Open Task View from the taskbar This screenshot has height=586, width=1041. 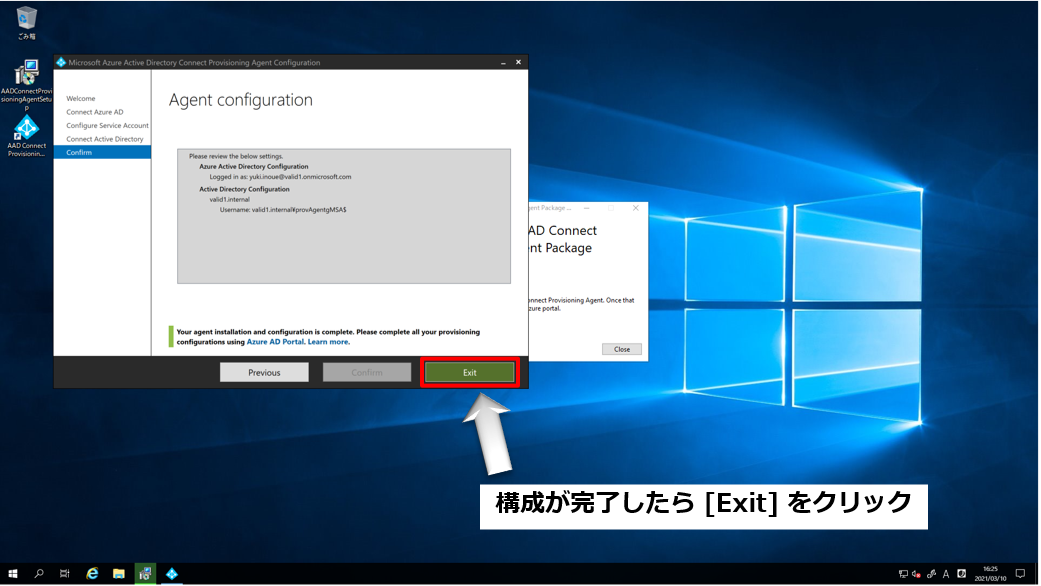pyautogui.click(x=64, y=573)
